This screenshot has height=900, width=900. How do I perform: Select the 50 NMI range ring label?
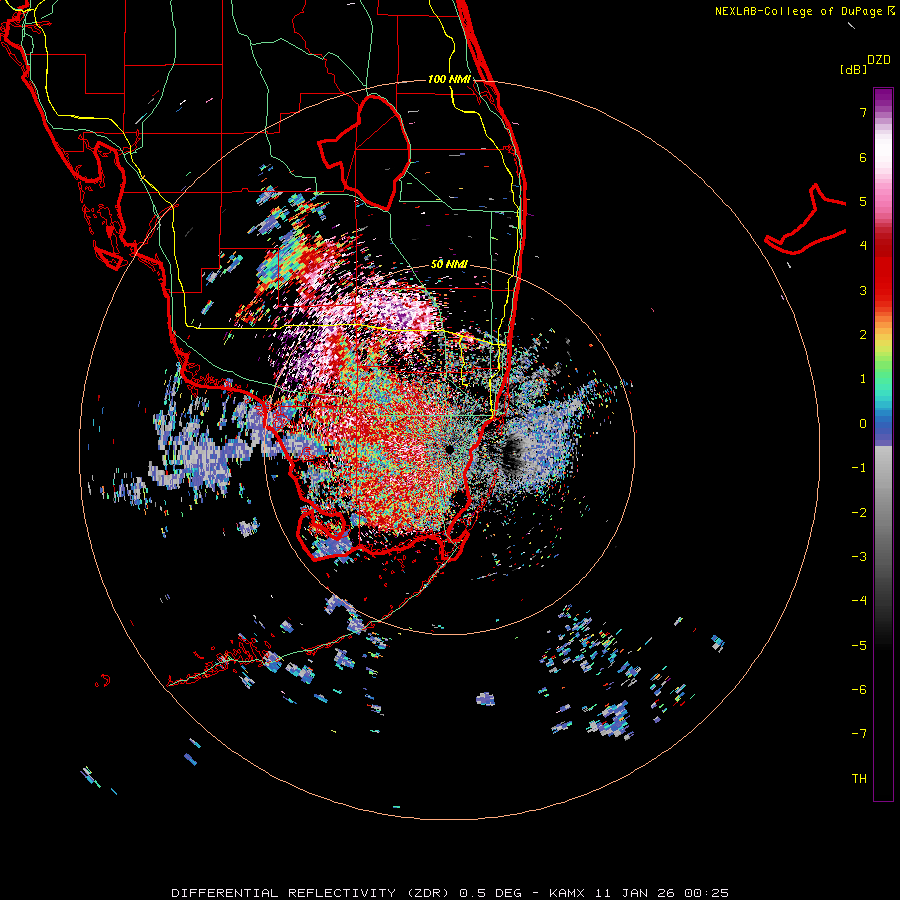(449, 264)
